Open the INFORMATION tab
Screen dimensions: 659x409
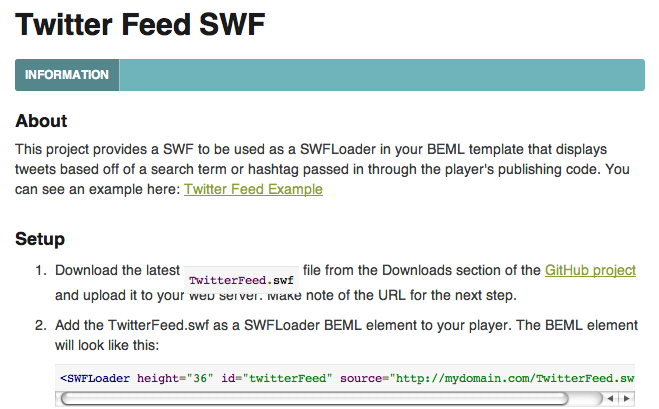tap(67, 75)
